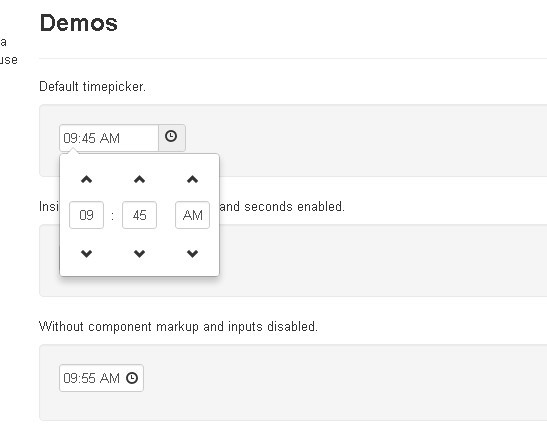Click the hour field showing 09

pos(87,215)
